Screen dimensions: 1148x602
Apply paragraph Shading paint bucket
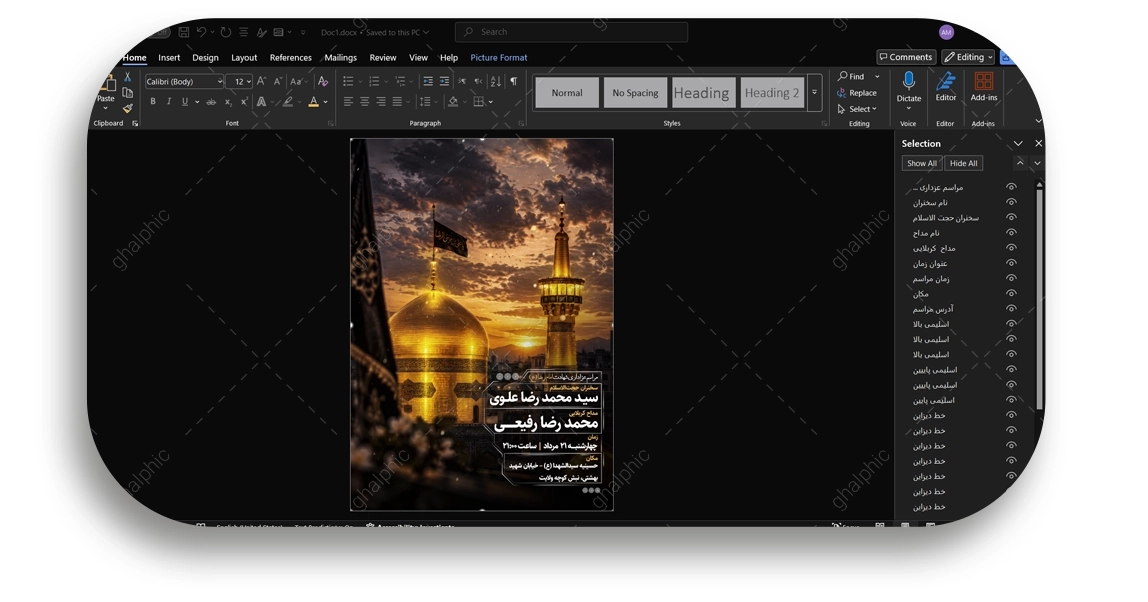pos(453,102)
